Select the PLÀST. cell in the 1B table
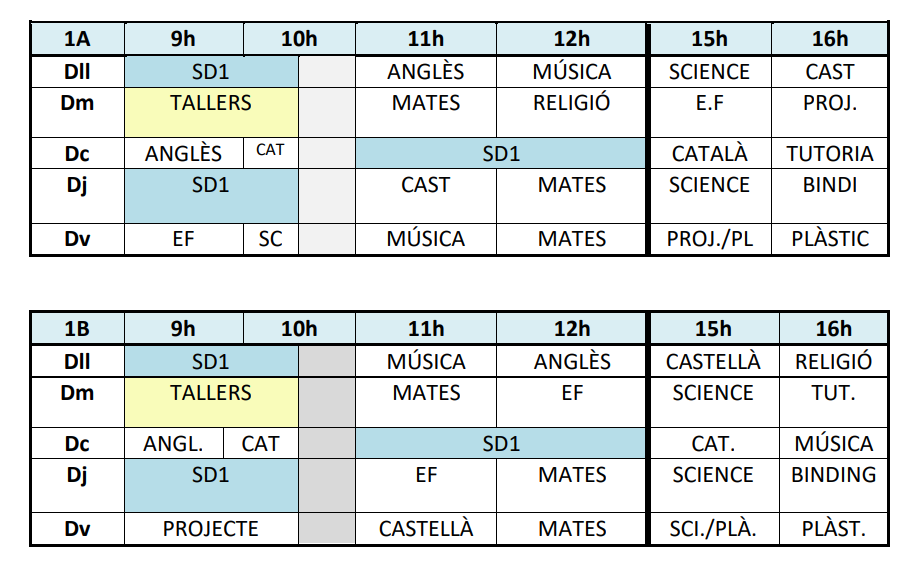Viewport: 907px width, 569px height. (833, 529)
